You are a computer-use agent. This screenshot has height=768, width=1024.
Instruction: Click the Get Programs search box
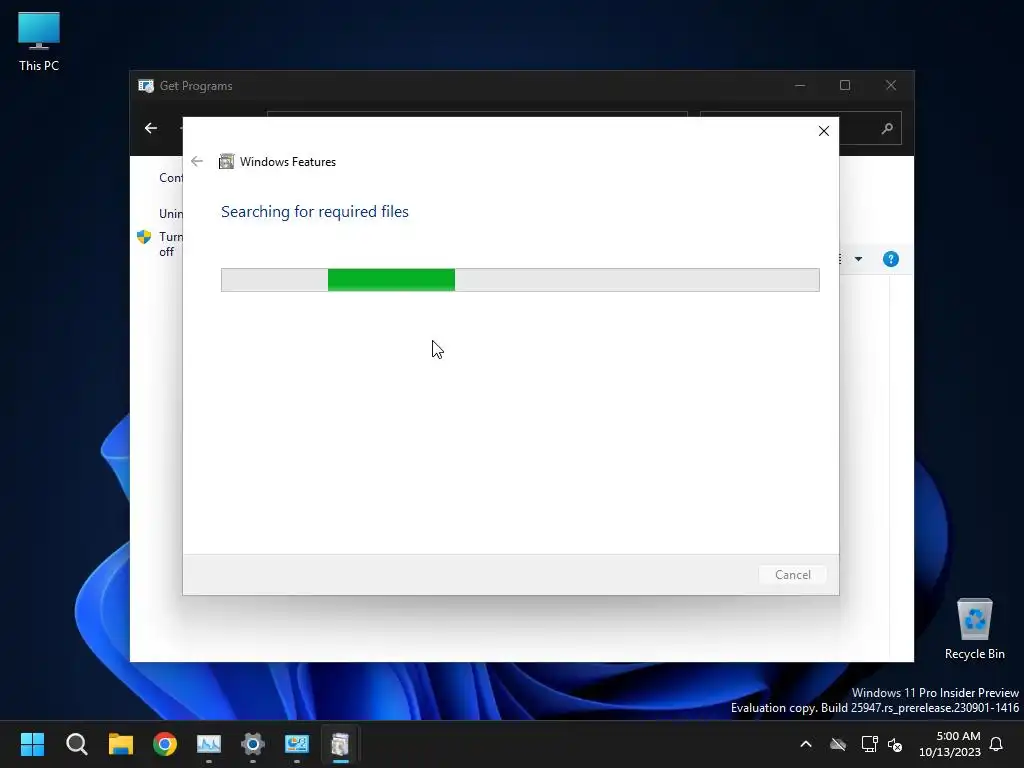(801, 129)
